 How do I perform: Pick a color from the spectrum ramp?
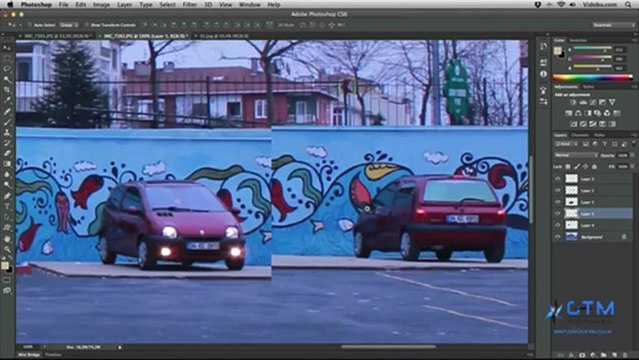(x=593, y=77)
